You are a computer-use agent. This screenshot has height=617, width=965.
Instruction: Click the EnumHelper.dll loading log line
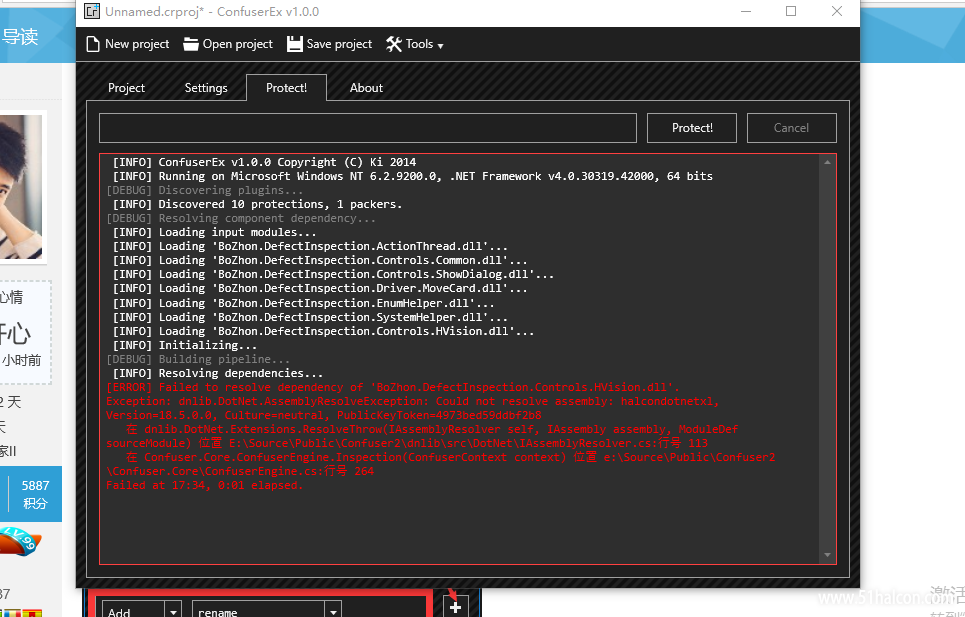click(x=303, y=303)
